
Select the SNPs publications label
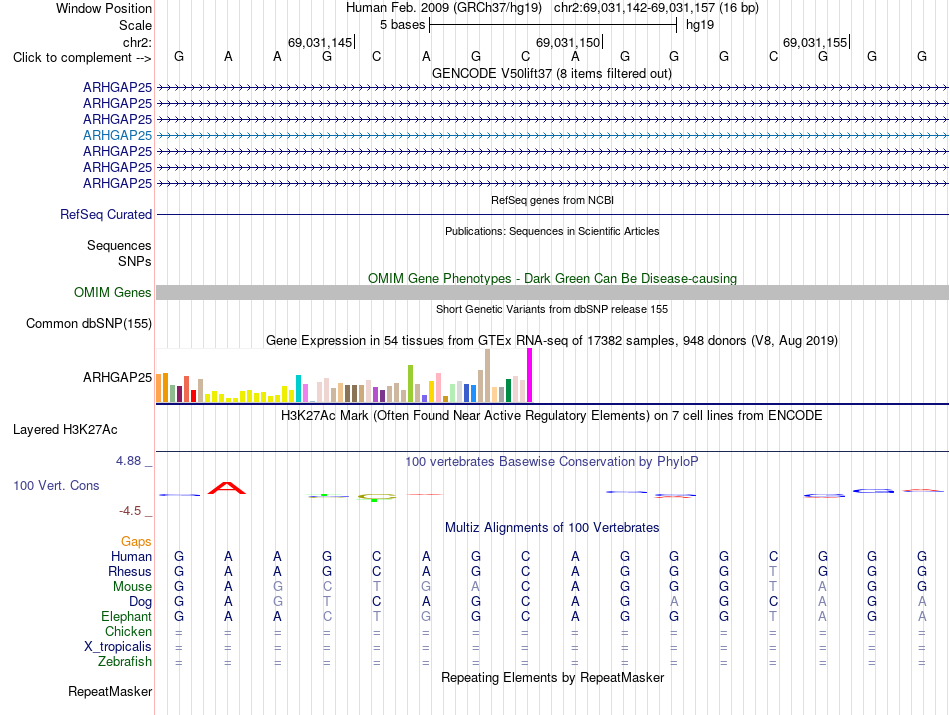[x=135, y=261]
